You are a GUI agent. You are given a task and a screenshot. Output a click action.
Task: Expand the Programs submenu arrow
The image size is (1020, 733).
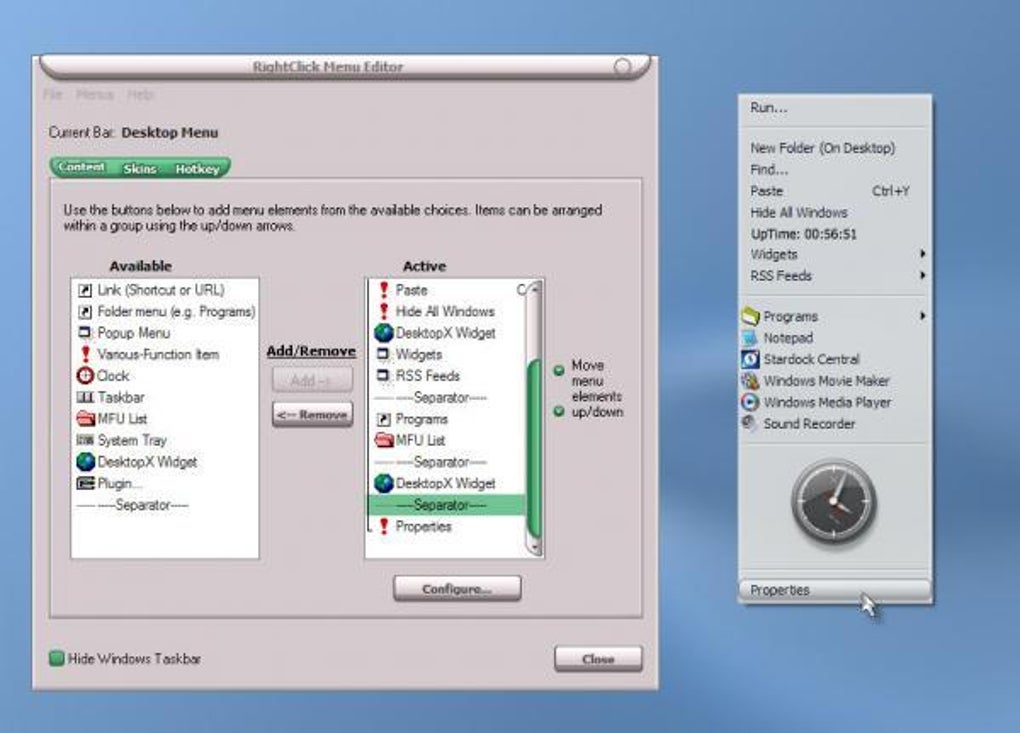(x=922, y=316)
